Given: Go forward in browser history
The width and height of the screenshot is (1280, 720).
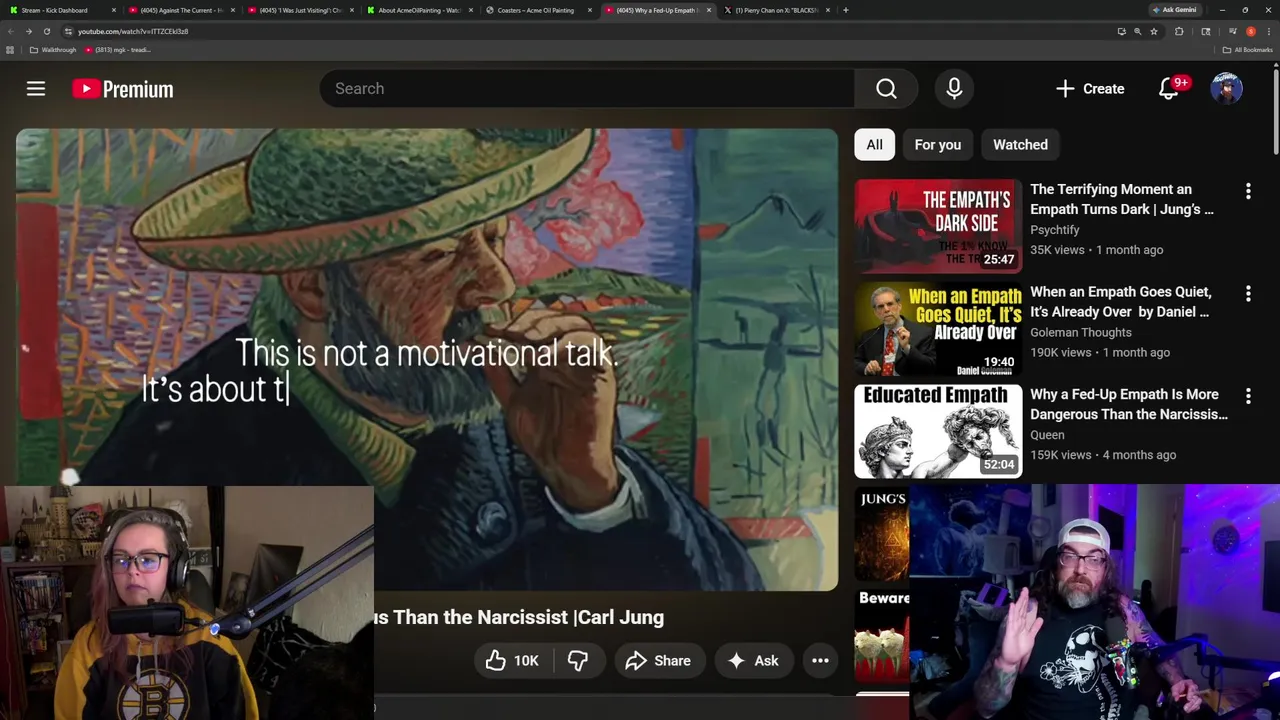Looking at the screenshot, I should 28,31.
